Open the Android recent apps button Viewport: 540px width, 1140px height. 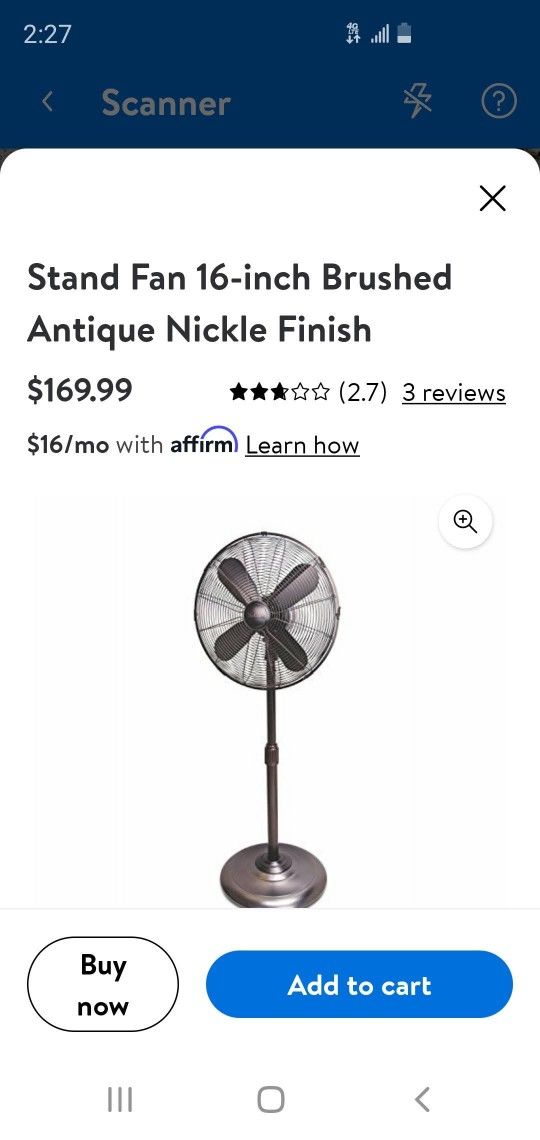[x=120, y=1099]
